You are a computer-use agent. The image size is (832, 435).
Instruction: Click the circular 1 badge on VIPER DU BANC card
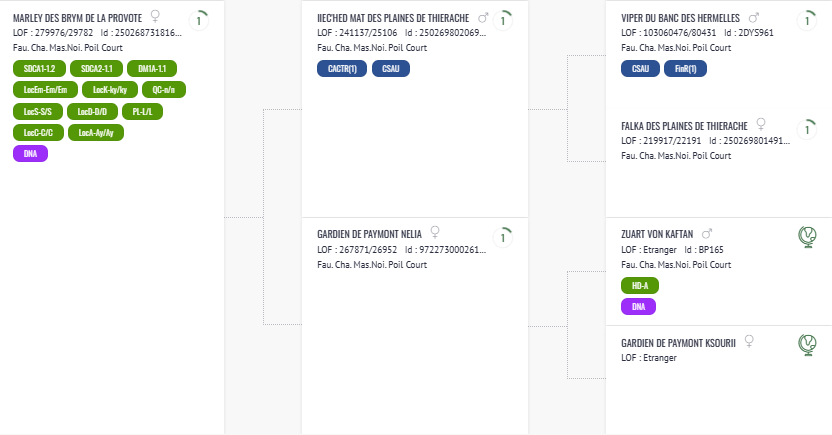[807, 21]
